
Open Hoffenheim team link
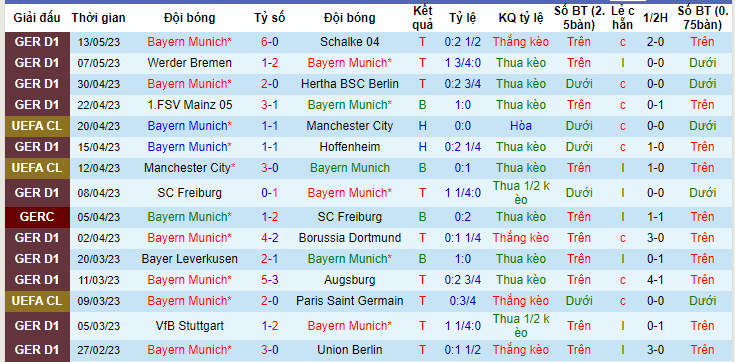350,147
